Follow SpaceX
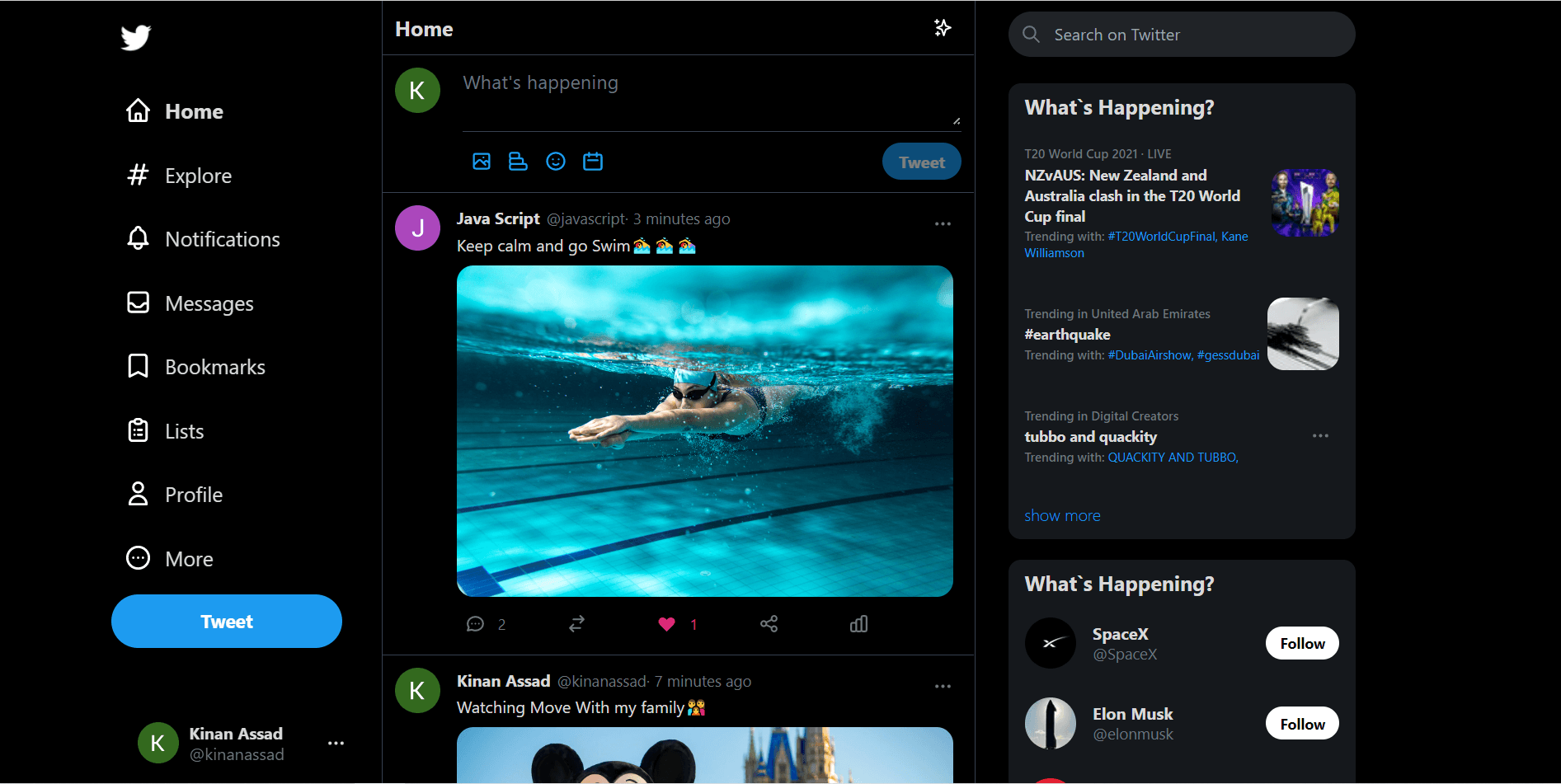1561x784 pixels. tap(1301, 643)
